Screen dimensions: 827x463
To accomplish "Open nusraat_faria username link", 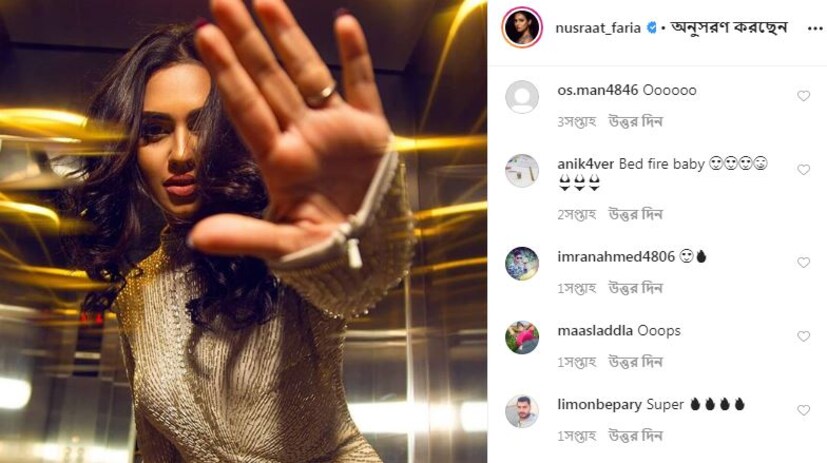I will [598, 28].
